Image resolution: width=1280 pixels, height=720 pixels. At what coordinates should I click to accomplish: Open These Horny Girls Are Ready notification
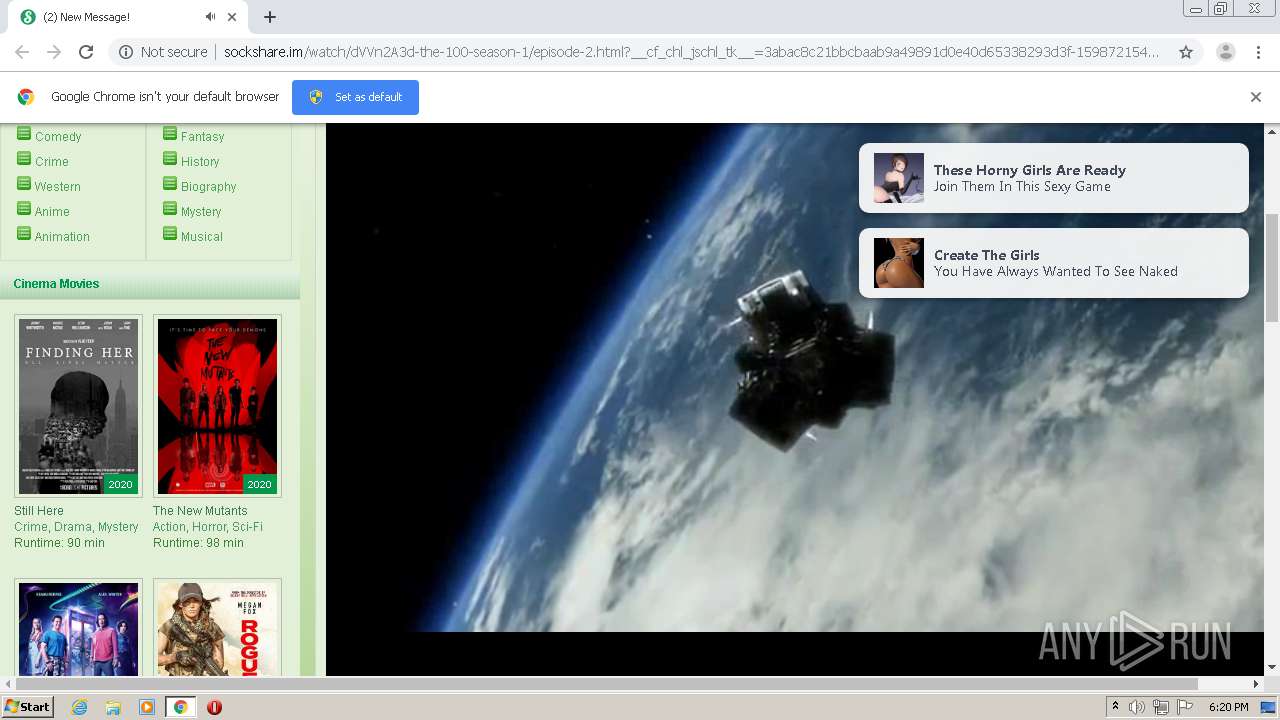point(1054,178)
